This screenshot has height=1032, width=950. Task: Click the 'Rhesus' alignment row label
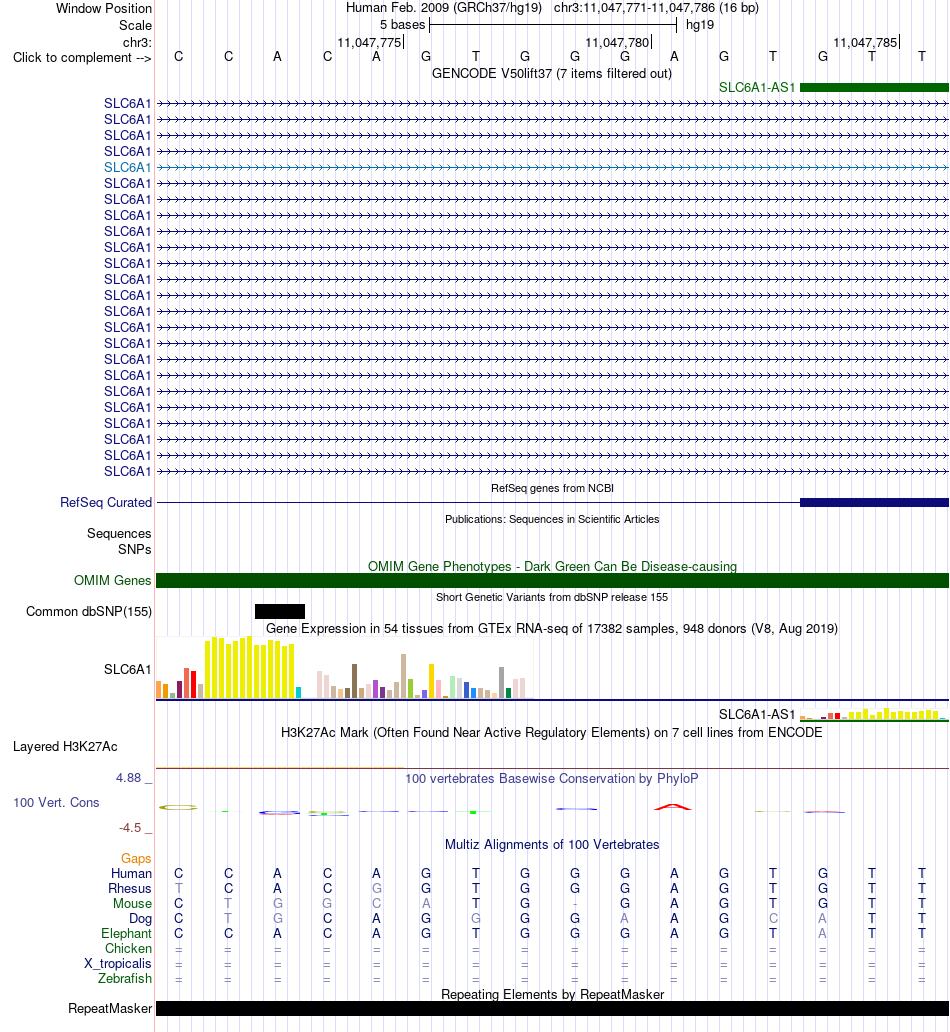(130, 889)
